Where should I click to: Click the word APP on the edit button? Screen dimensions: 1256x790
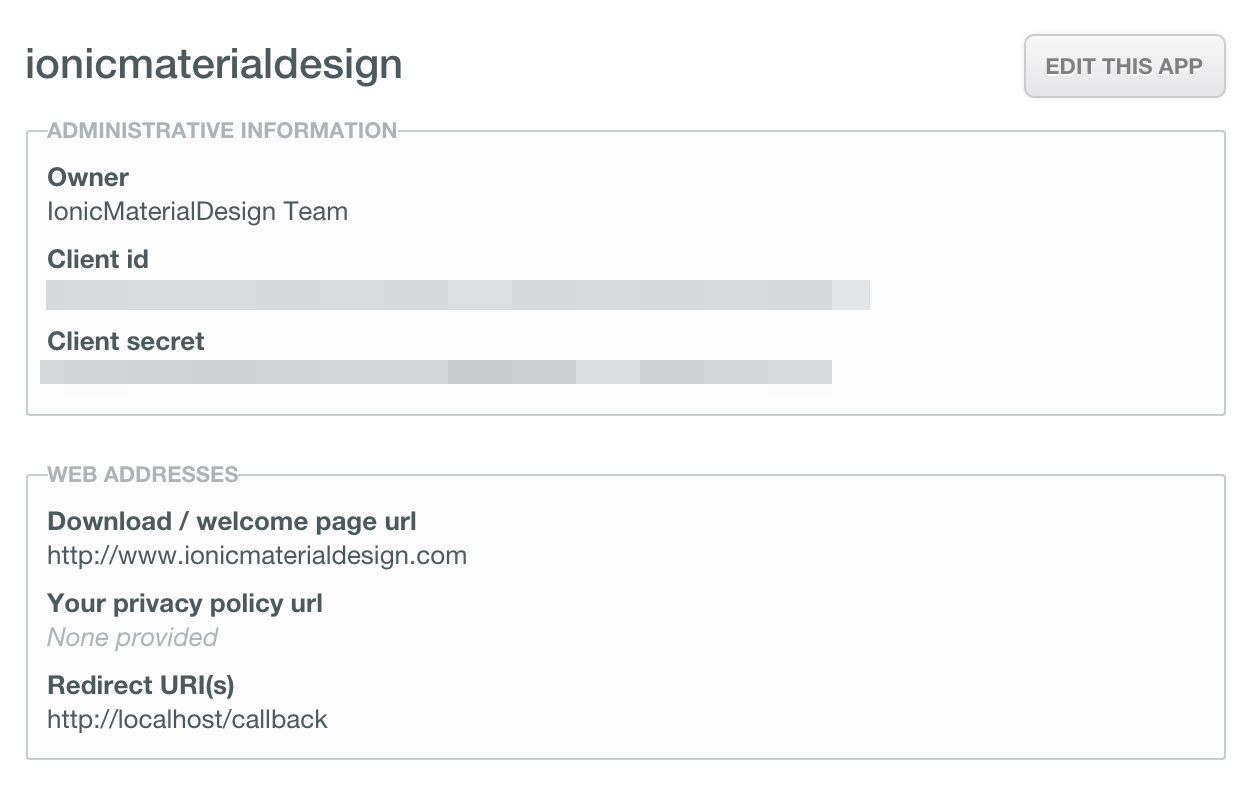click(1180, 67)
